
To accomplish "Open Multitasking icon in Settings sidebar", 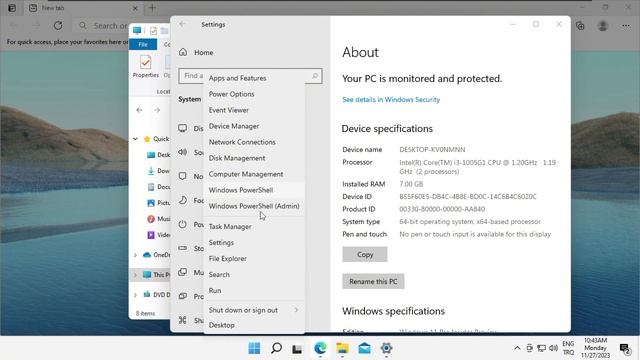I will click(182, 272).
